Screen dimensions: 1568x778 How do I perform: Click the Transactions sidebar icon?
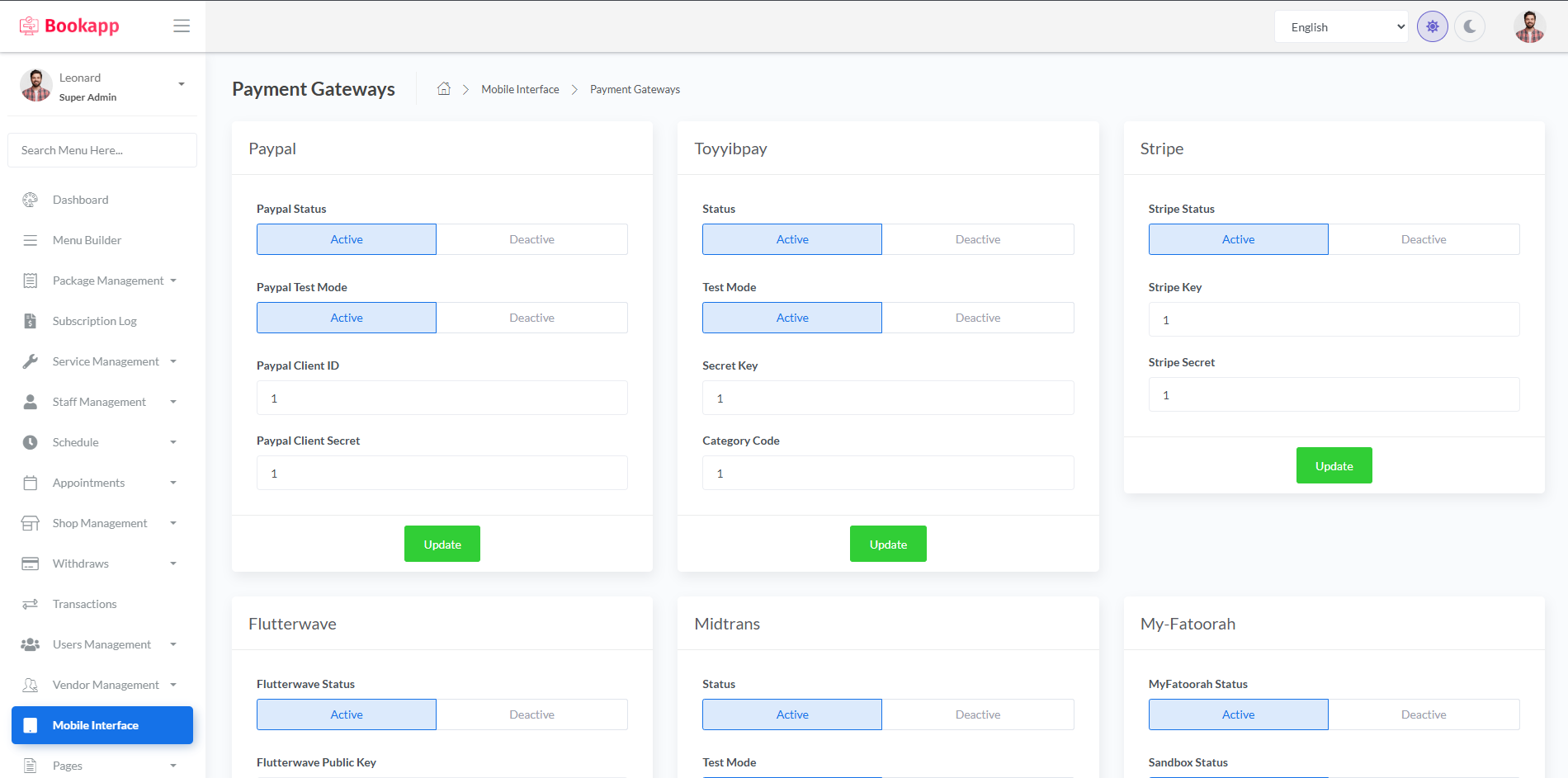click(31, 604)
